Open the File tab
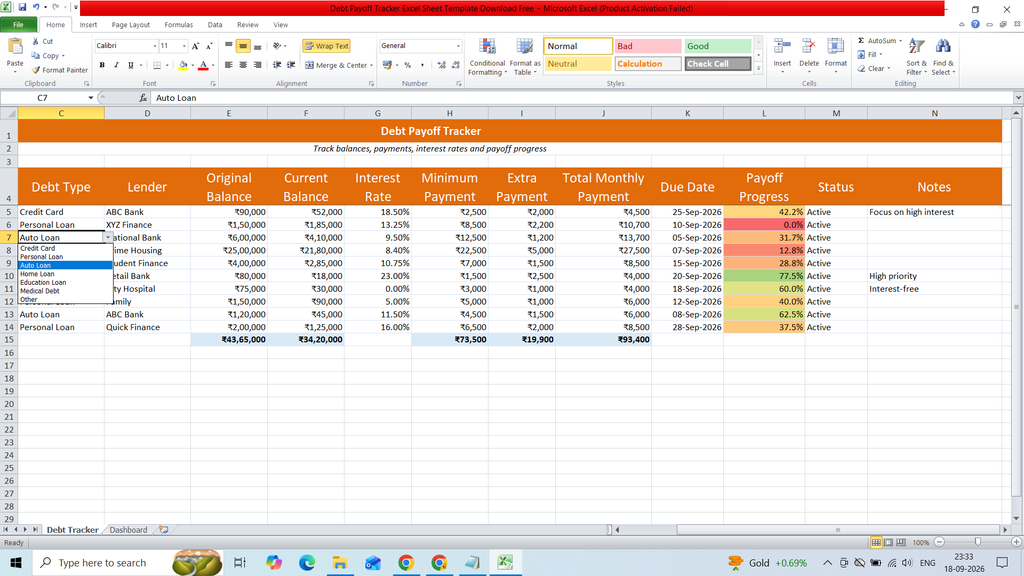 pos(18,25)
